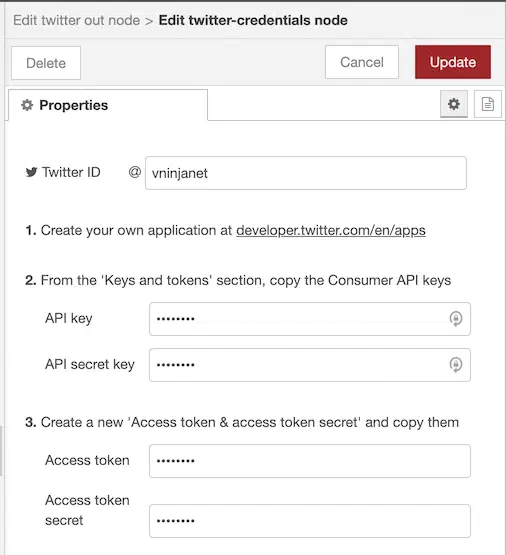The height and width of the screenshot is (555, 506).
Task: Focus the Twitter ID input field
Action: click(306, 173)
